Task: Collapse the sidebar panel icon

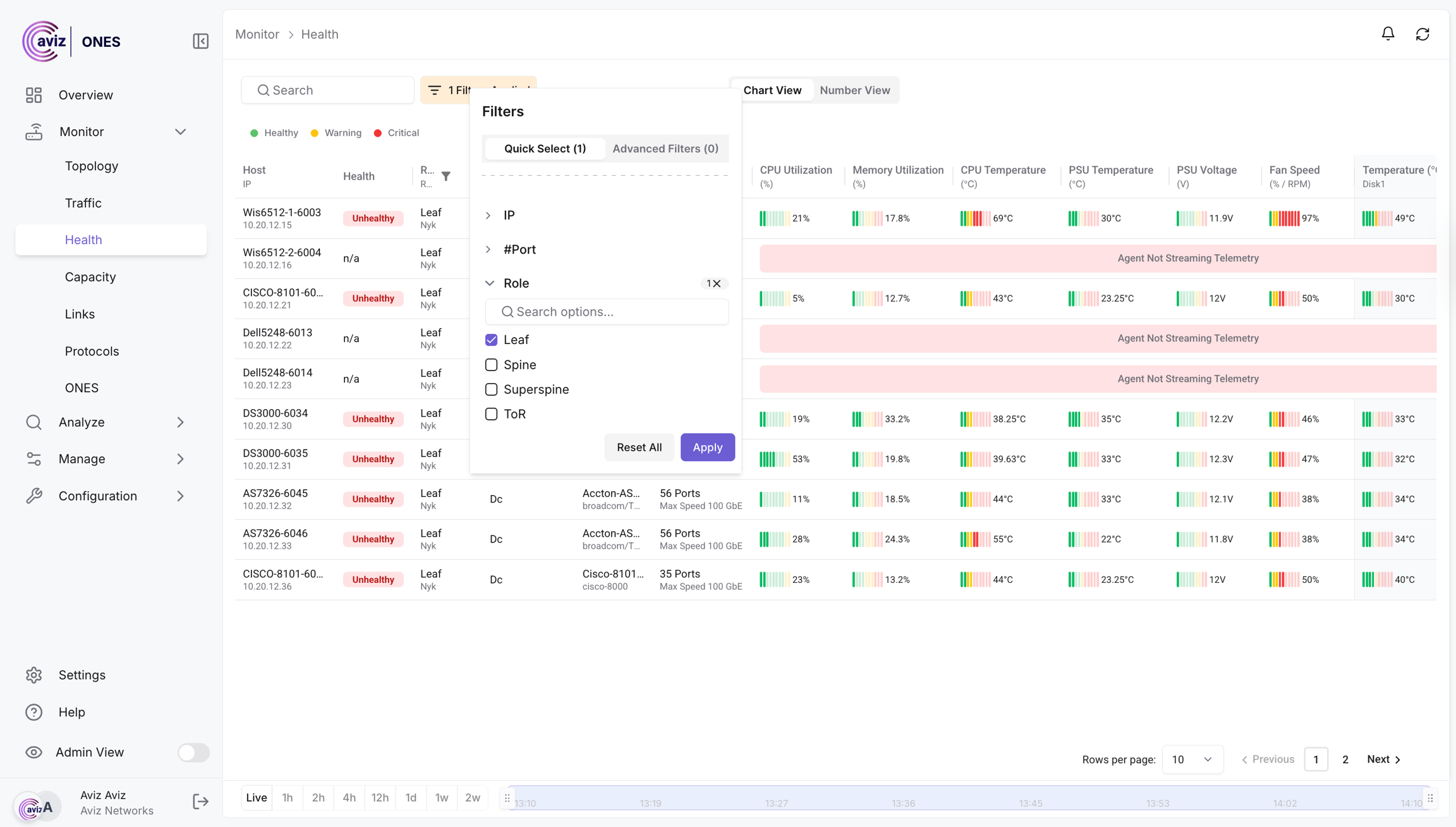Action: point(200,41)
